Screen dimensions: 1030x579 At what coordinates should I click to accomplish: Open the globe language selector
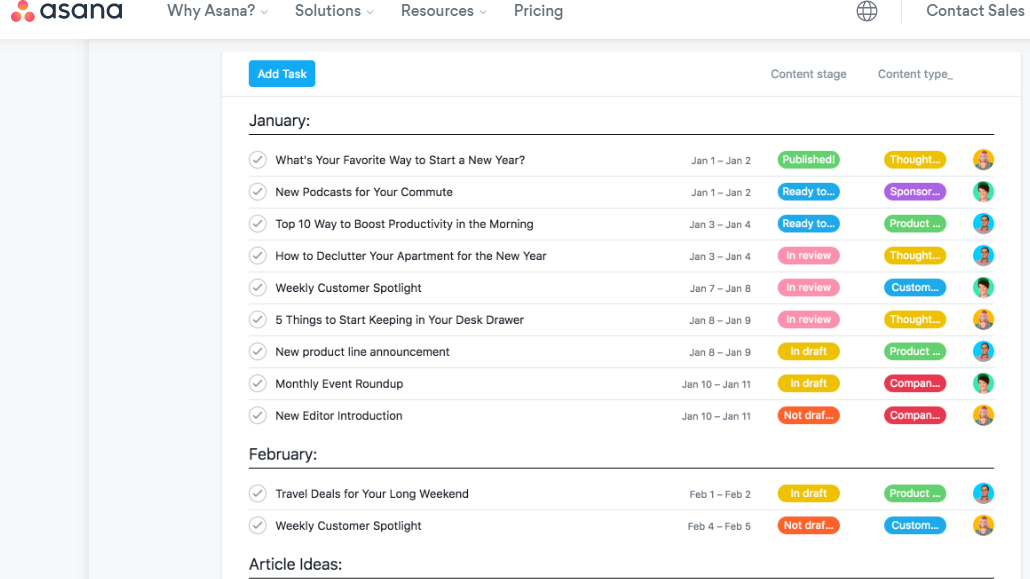[x=867, y=11]
